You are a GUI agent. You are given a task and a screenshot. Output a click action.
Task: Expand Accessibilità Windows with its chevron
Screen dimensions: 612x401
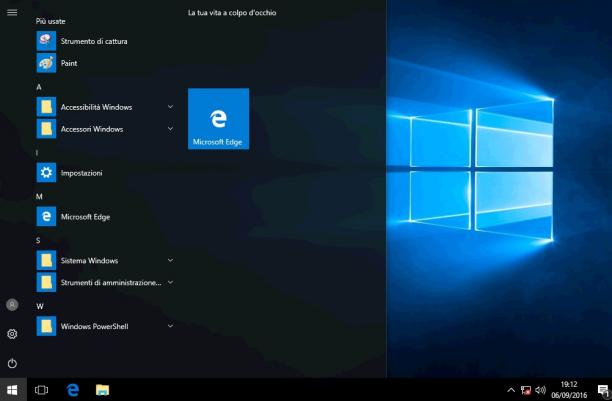tap(170, 107)
